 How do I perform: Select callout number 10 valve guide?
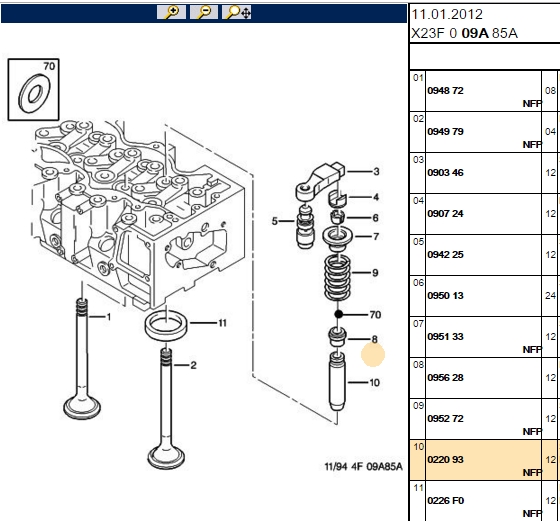coord(374,383)
